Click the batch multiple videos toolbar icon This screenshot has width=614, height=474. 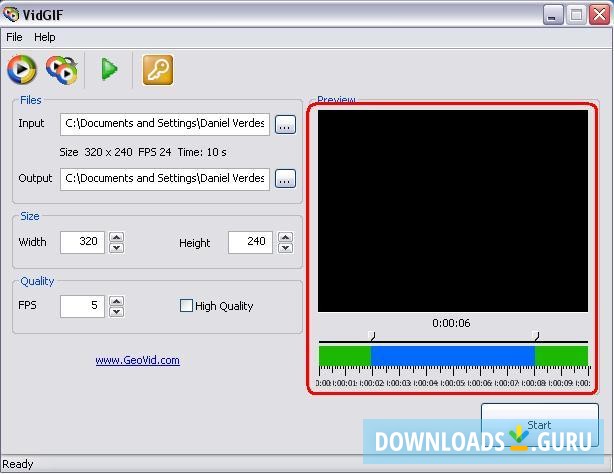(62, 70)
